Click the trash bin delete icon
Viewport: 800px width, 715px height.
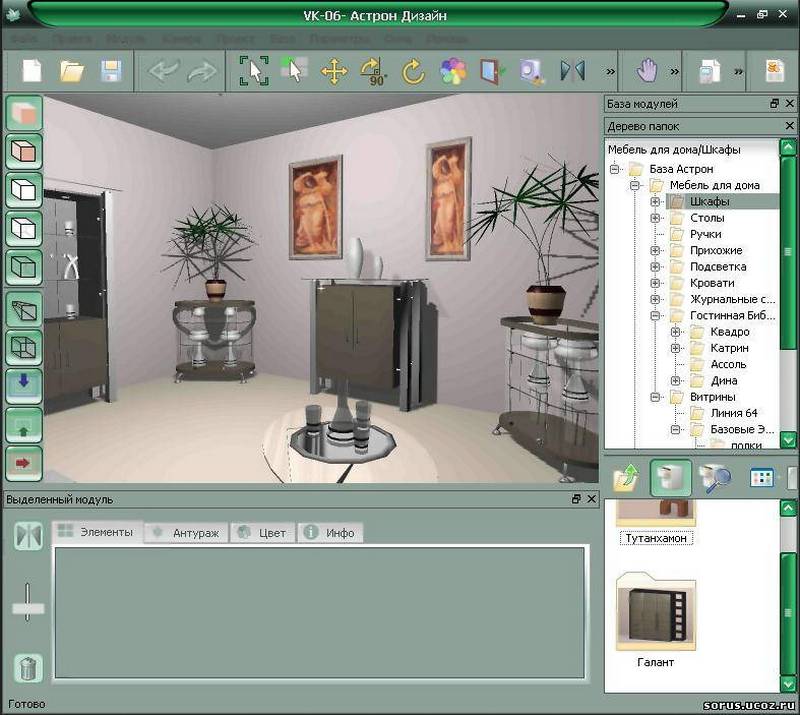(x=28, y=667)
